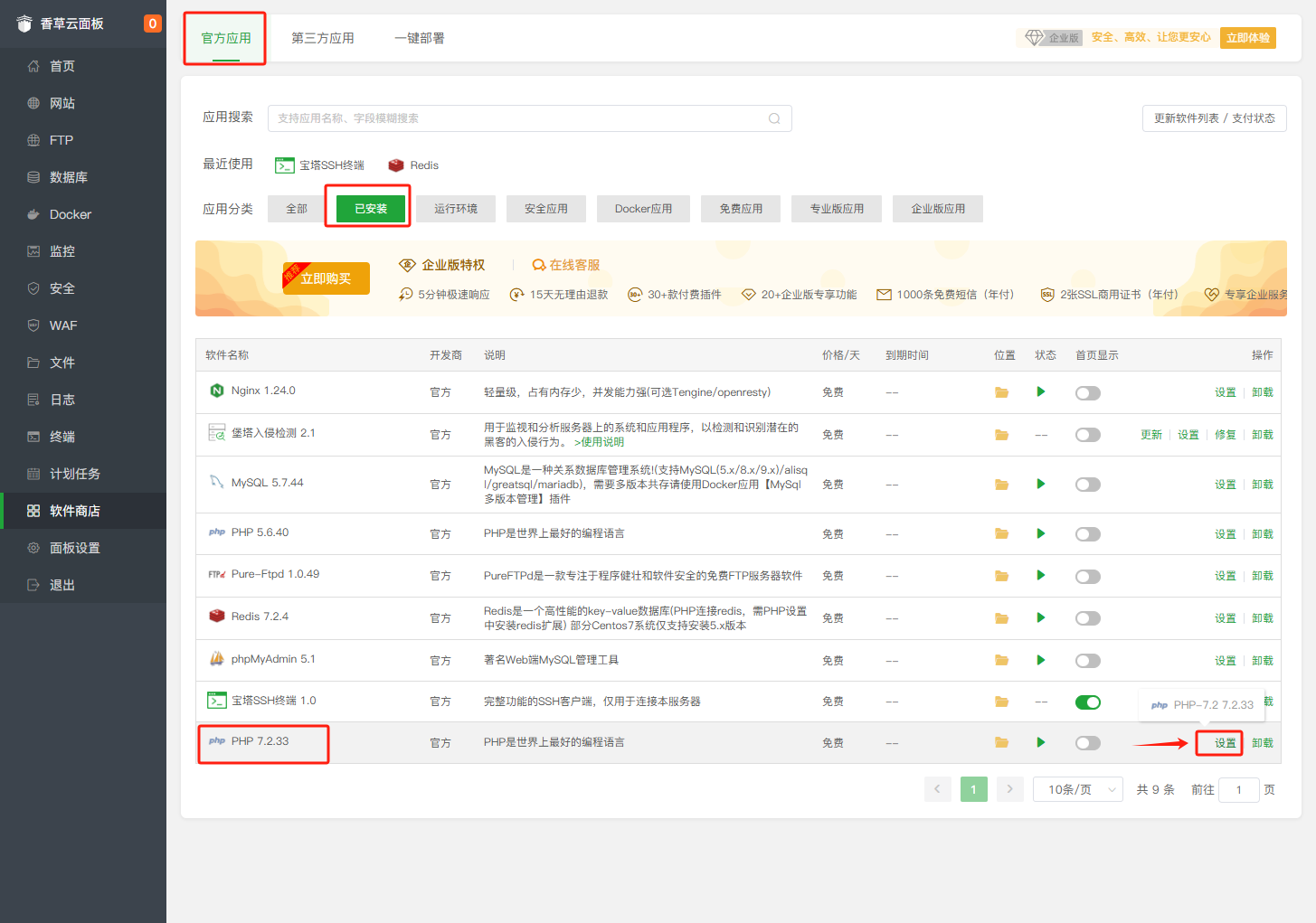
Task: Filter apps by 企业版应用 category
Action: [x=938, y=209]
